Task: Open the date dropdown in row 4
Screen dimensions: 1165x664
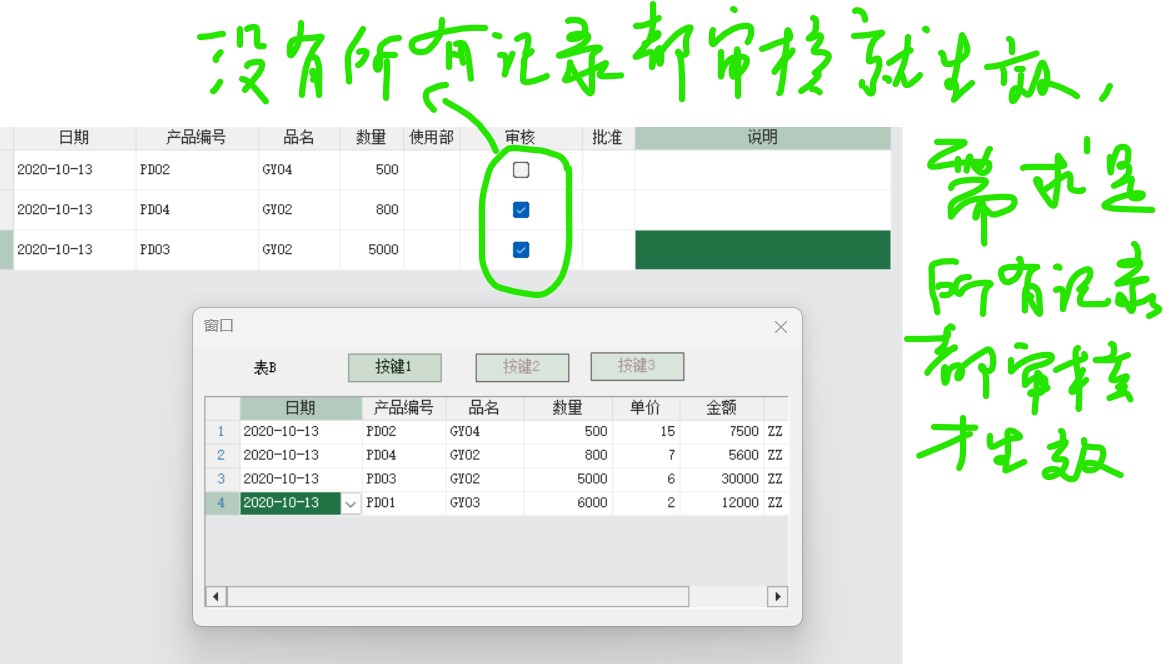Action: point(350,504)
